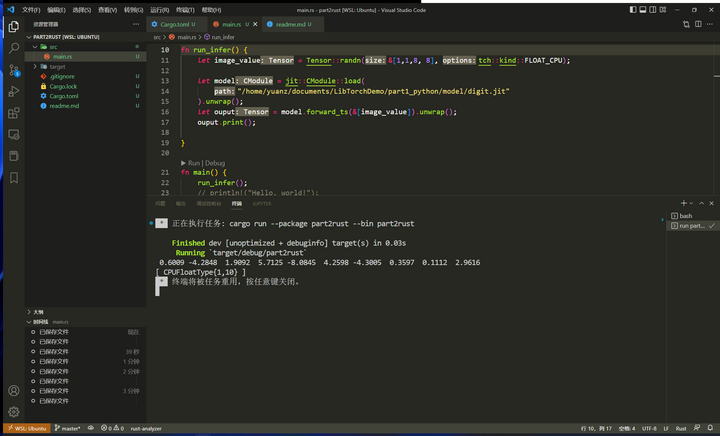Expand the target folder

[x=57, y=67]
